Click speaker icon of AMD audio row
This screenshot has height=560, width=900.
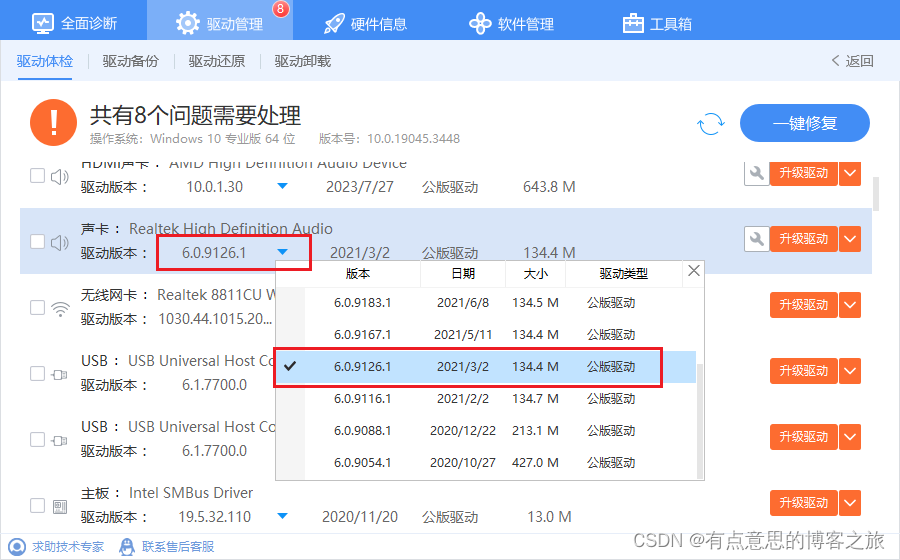60,177
